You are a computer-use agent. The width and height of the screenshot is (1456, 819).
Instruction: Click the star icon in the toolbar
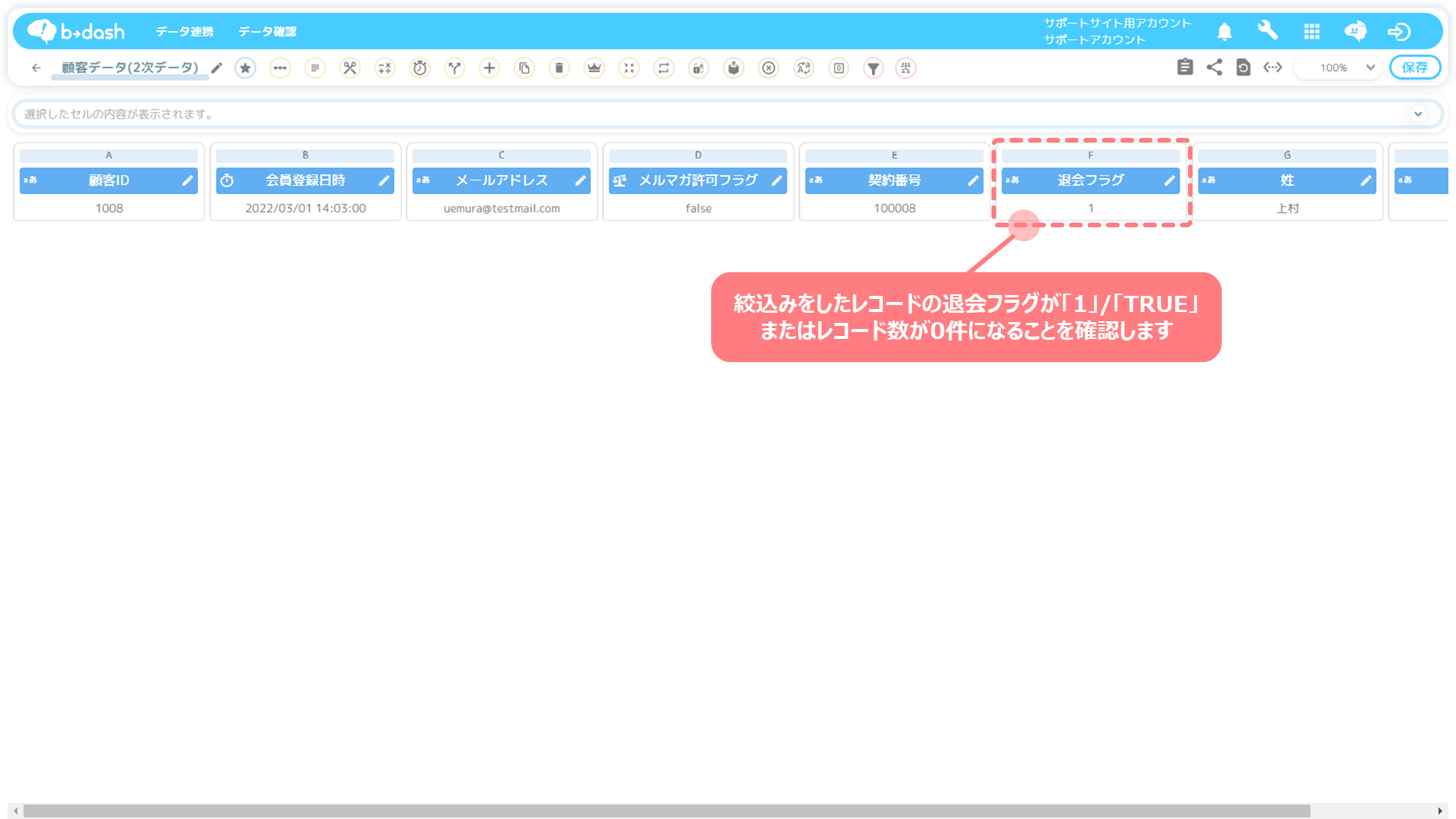pyautogui.click(x=245, y=68)
